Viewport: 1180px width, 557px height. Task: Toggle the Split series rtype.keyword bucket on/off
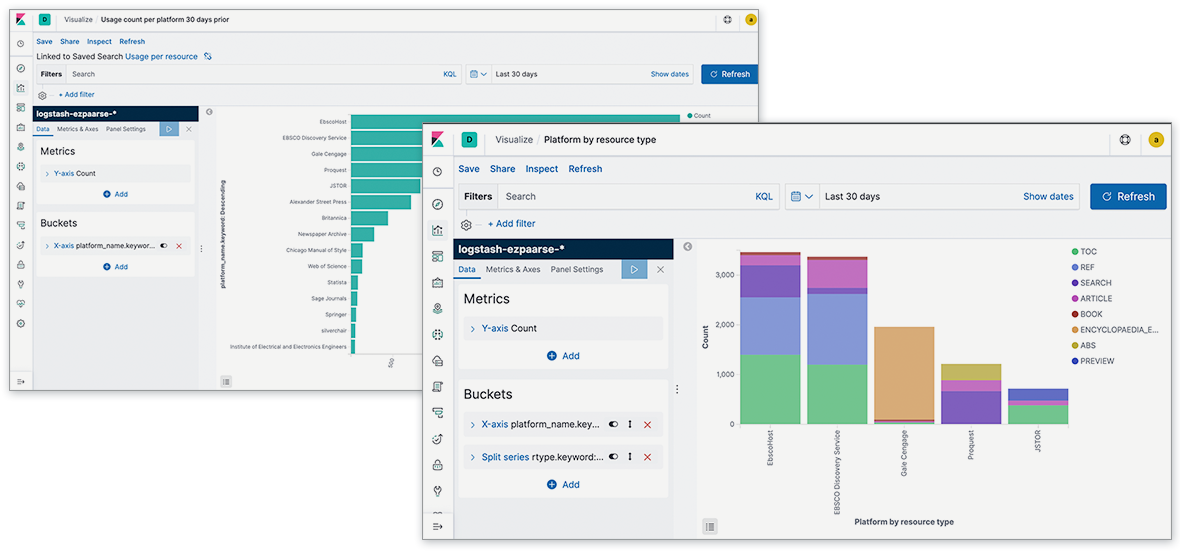coord(613,457)
